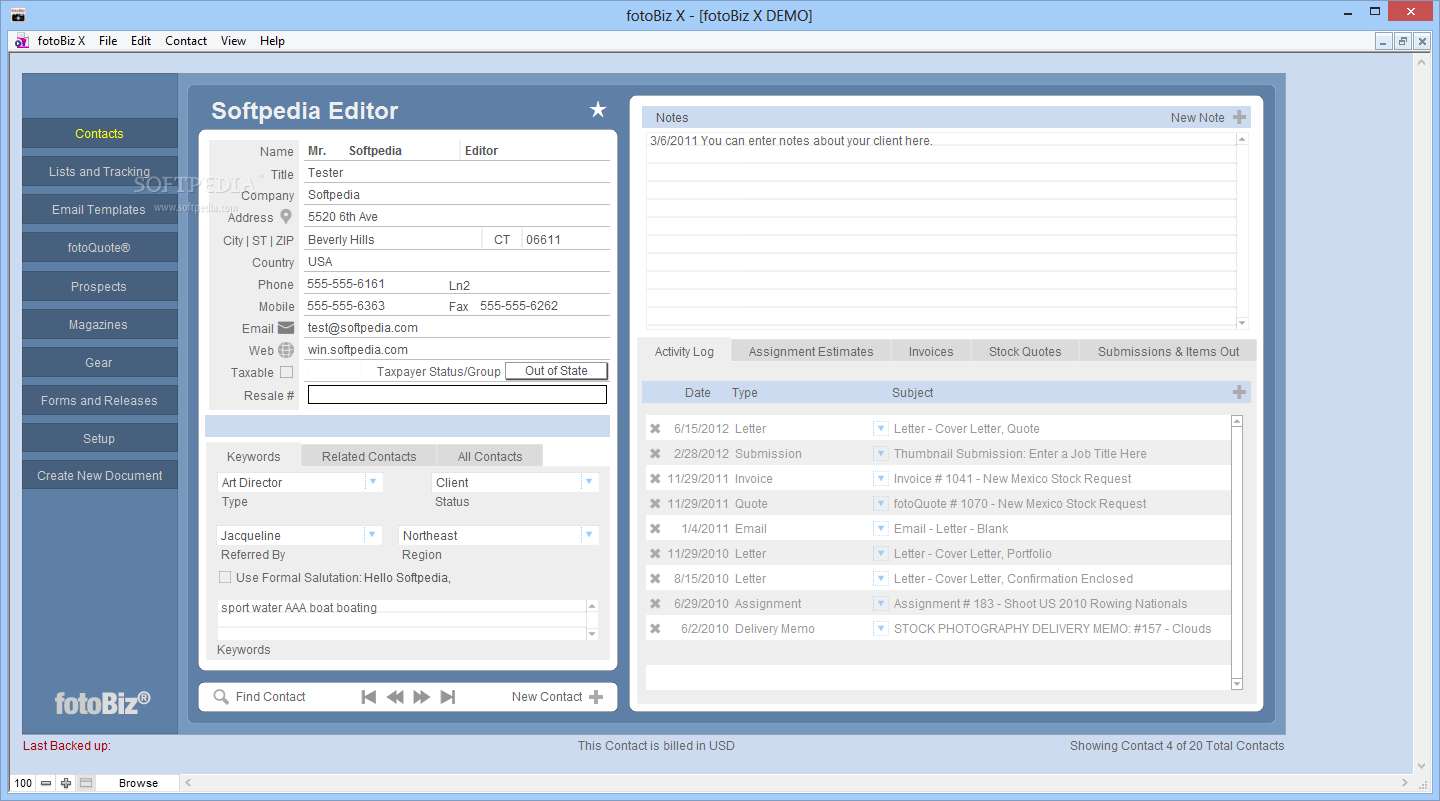Image resolution: width=1440 pixels, height=801 pixels.
Task: Click the Resale # input field
Action: tap(457, 395)
